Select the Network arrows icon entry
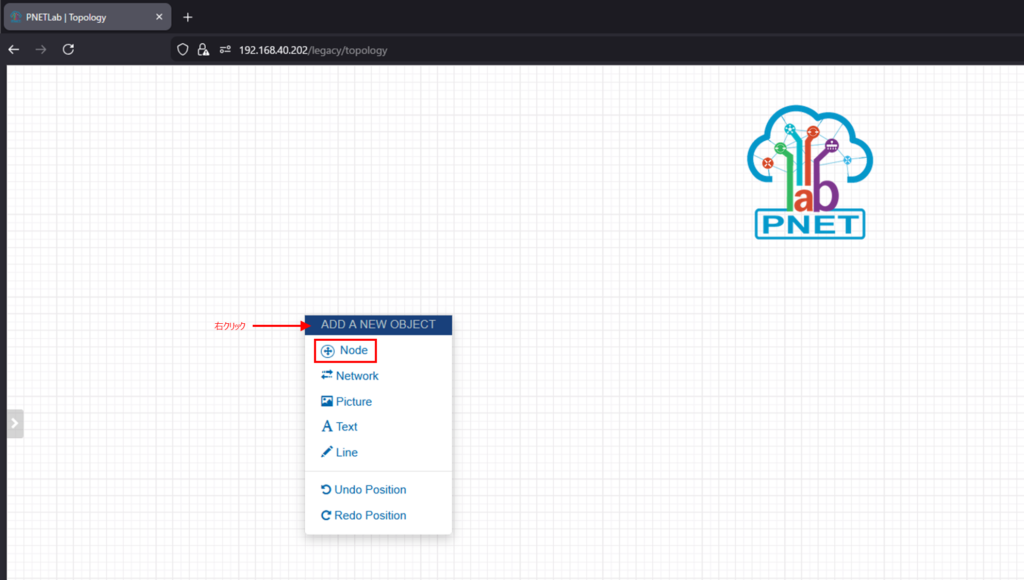The image size is (1024, 580). tap(326, 376)
